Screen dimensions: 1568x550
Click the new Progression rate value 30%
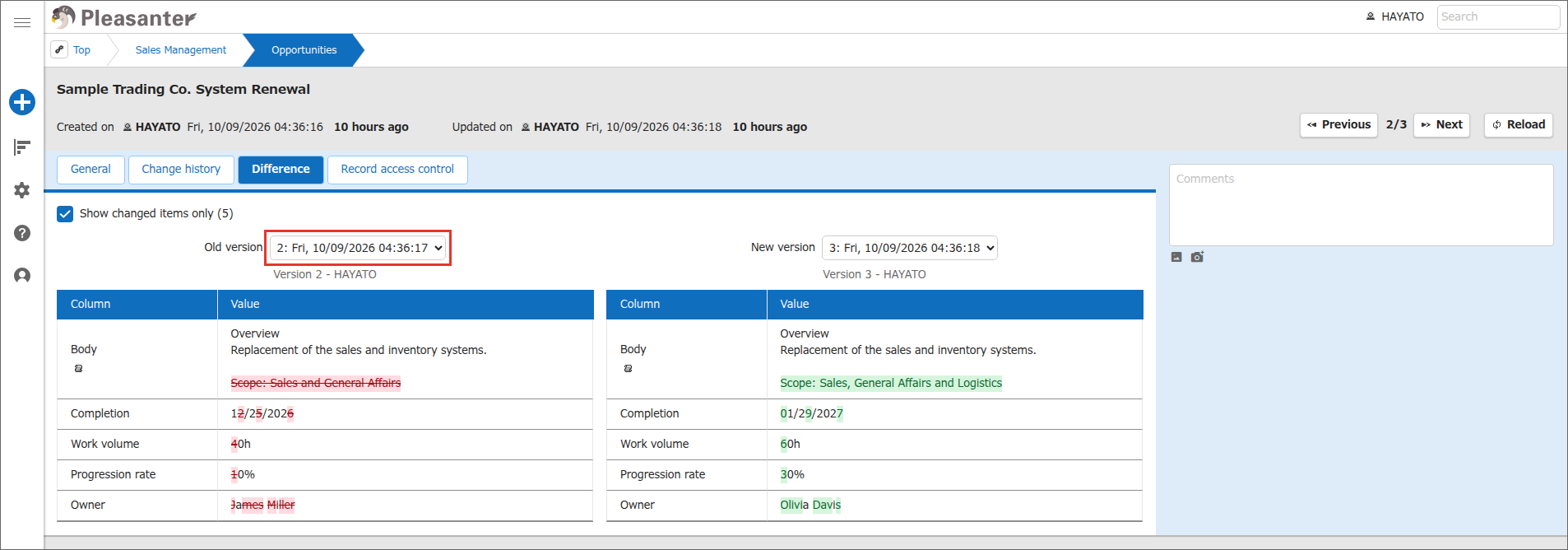pyautogui.click(x=792, y=474)
